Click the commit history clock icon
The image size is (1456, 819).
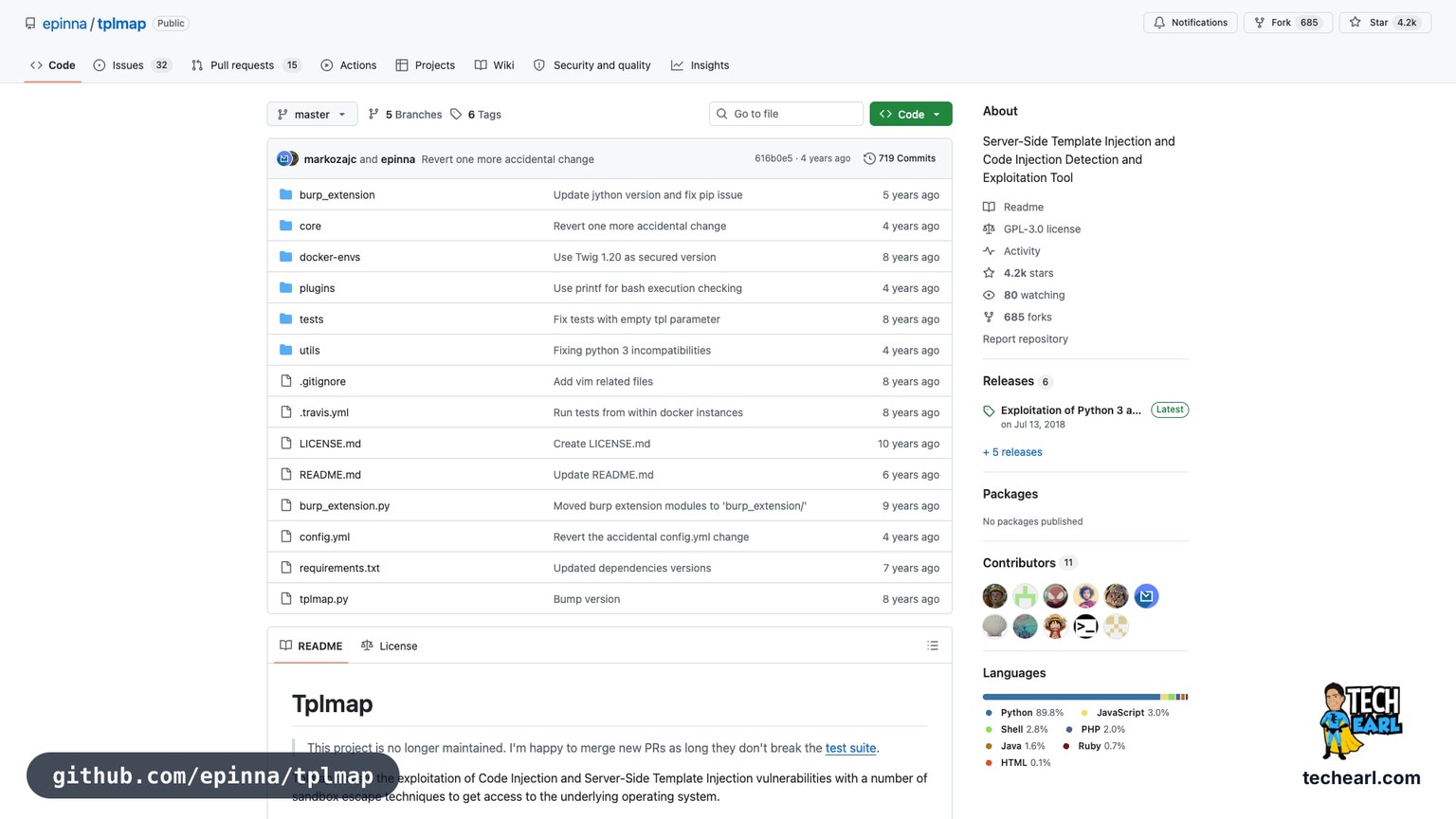click(869, 158)
